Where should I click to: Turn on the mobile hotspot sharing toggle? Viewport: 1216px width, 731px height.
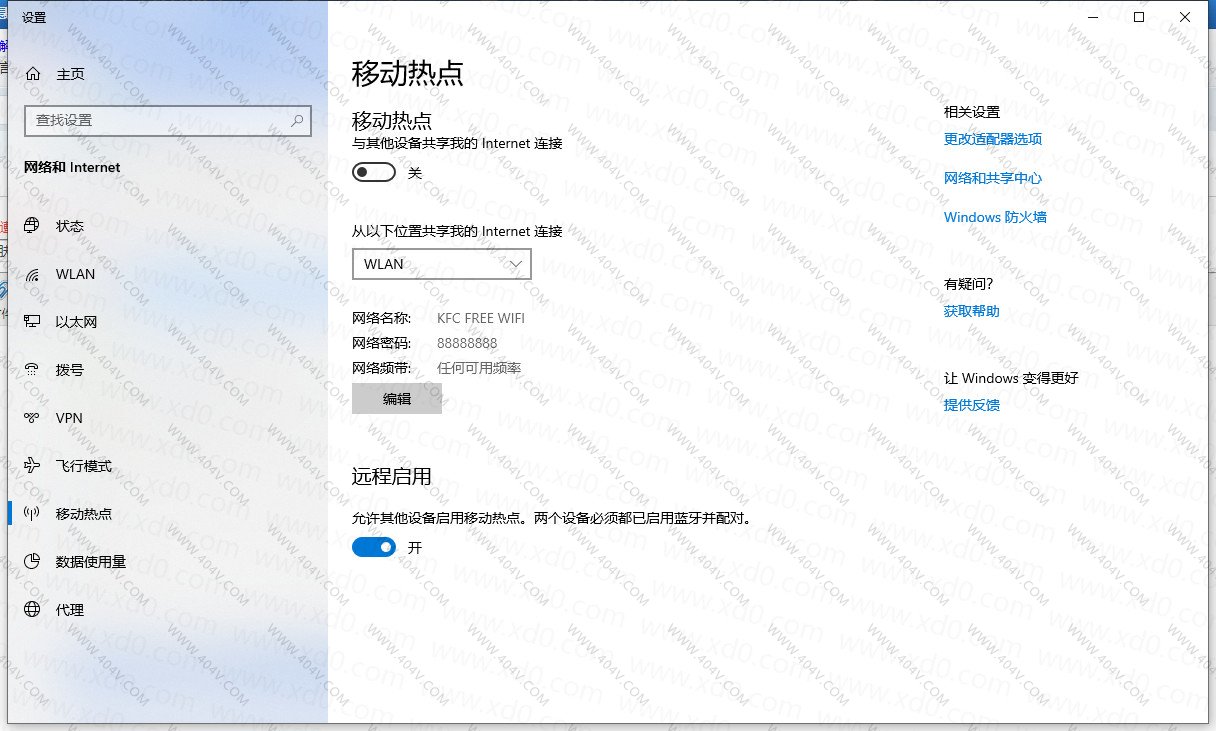[374, 173]
